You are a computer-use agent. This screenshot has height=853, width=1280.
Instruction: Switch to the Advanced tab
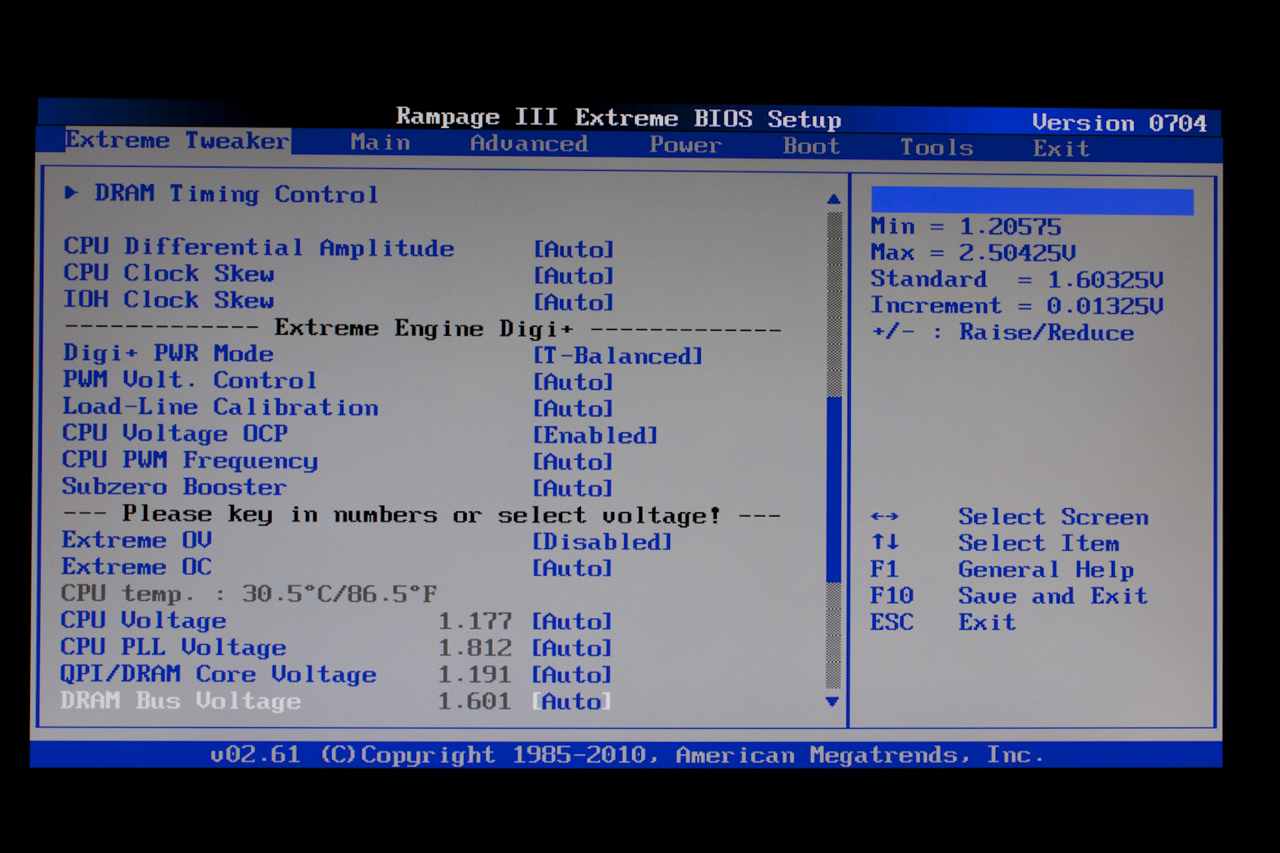click(529, 143)
